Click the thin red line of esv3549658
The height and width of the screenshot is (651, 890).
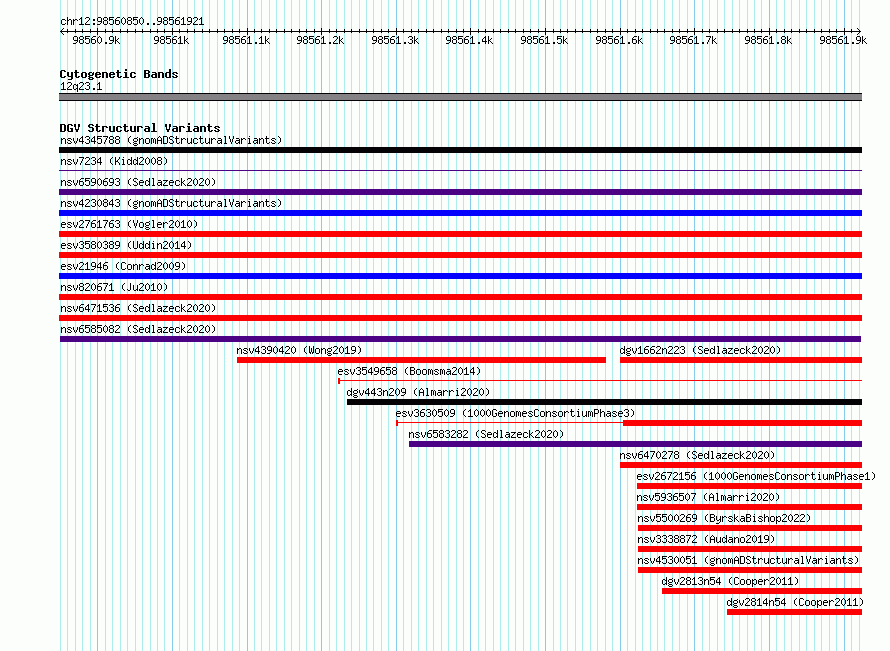point(600,380)
